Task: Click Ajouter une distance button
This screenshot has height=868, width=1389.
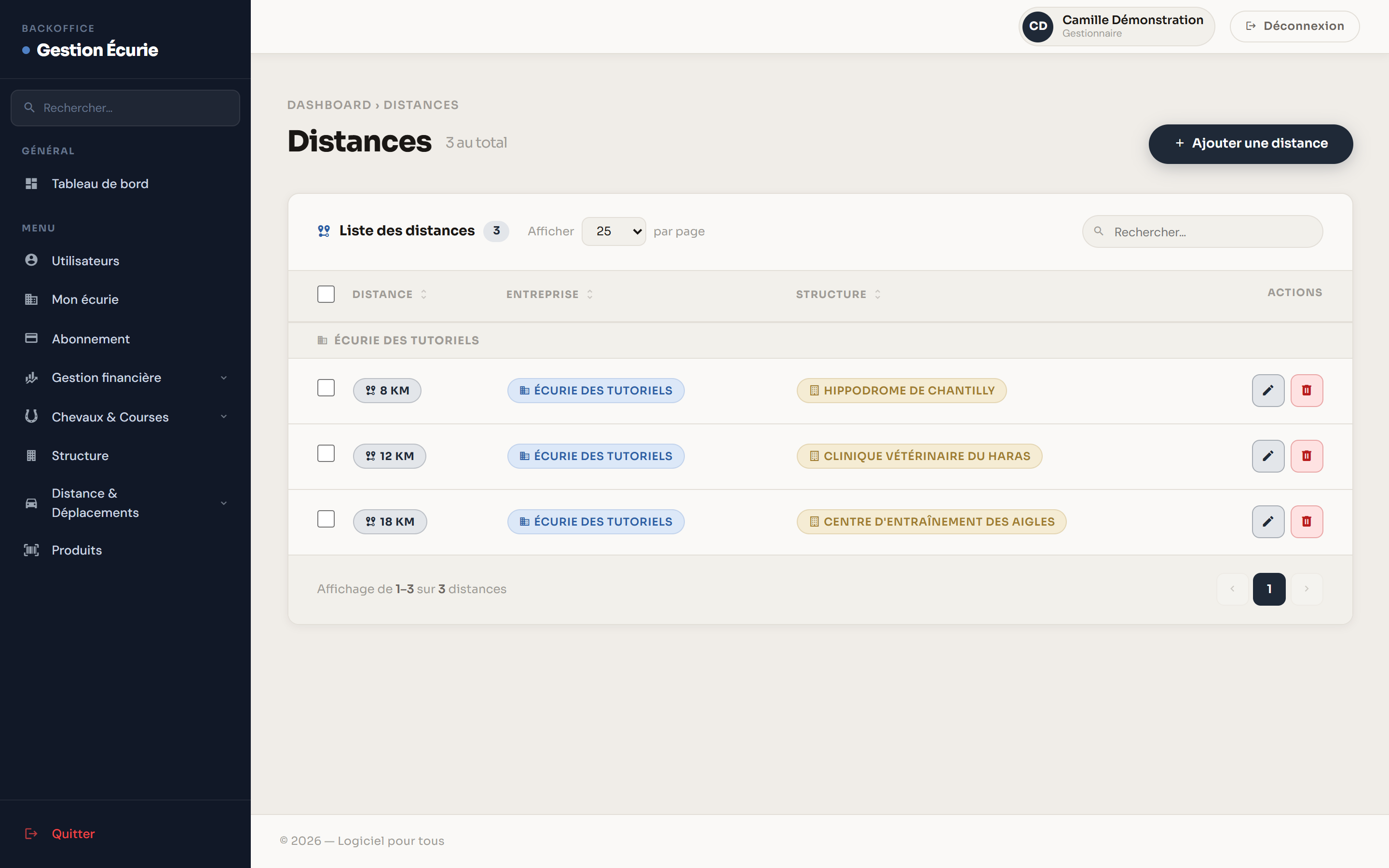Action: (1250, 144)
